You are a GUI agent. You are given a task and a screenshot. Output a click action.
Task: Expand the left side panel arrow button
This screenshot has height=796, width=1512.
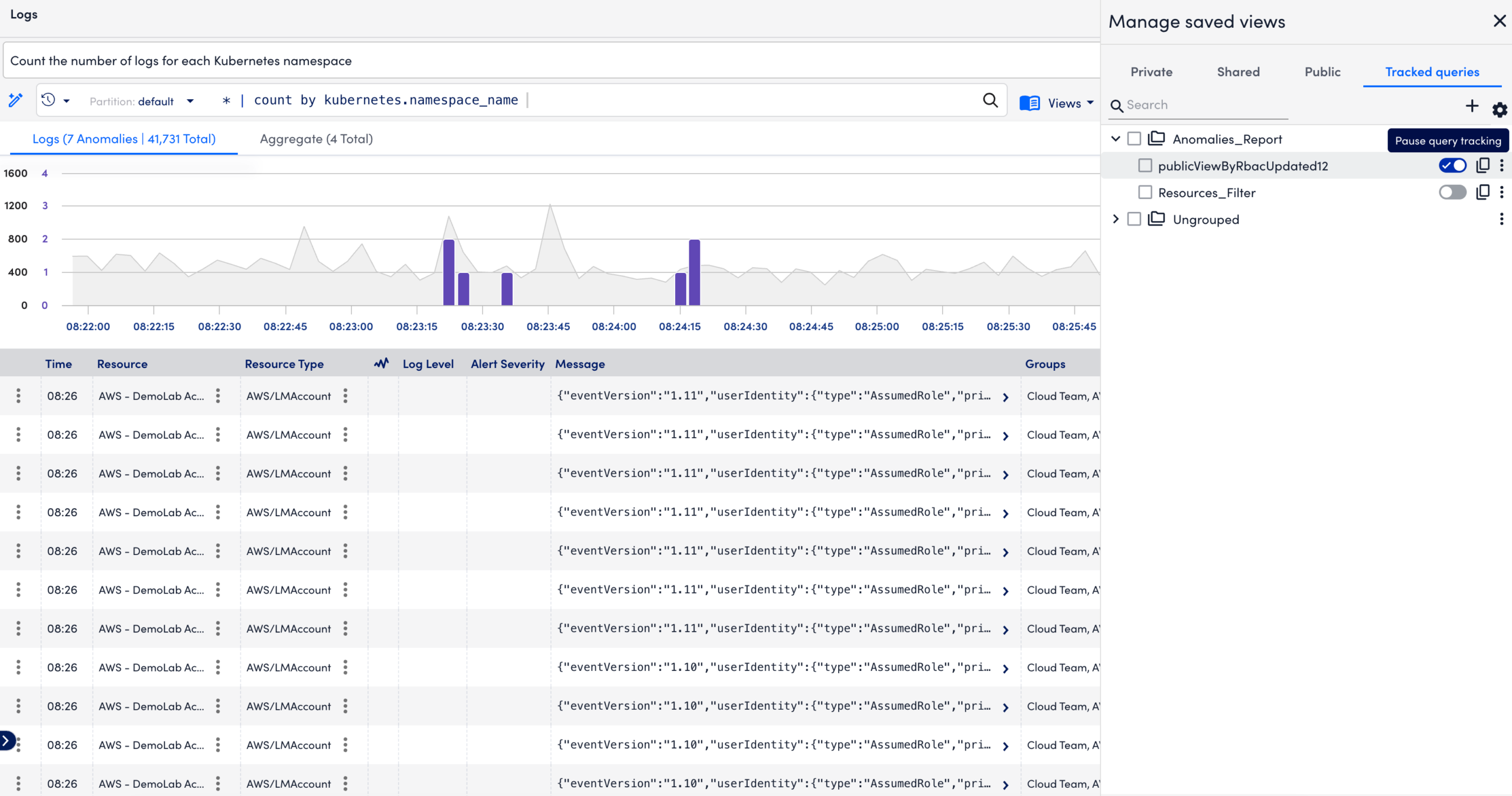coord(6,740)
